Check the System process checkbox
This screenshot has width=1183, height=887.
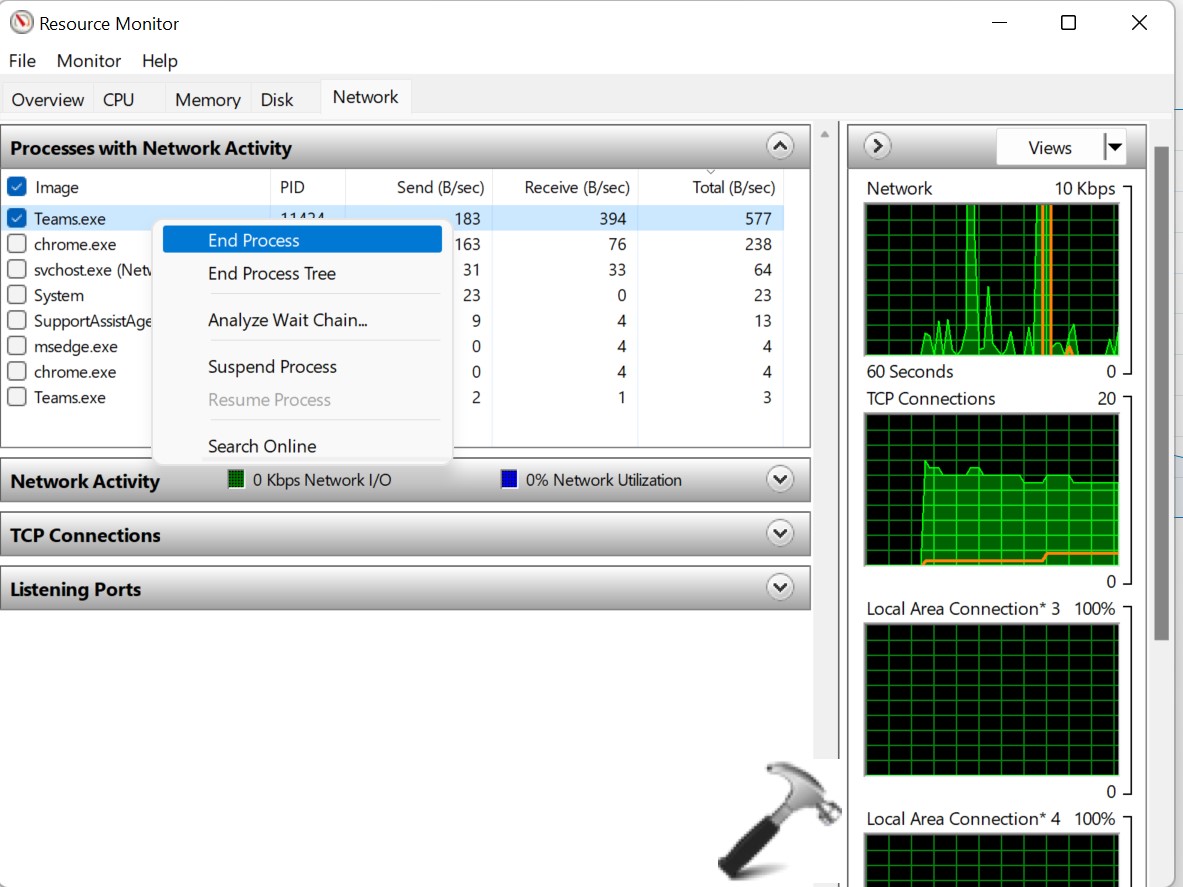(17, 295)
